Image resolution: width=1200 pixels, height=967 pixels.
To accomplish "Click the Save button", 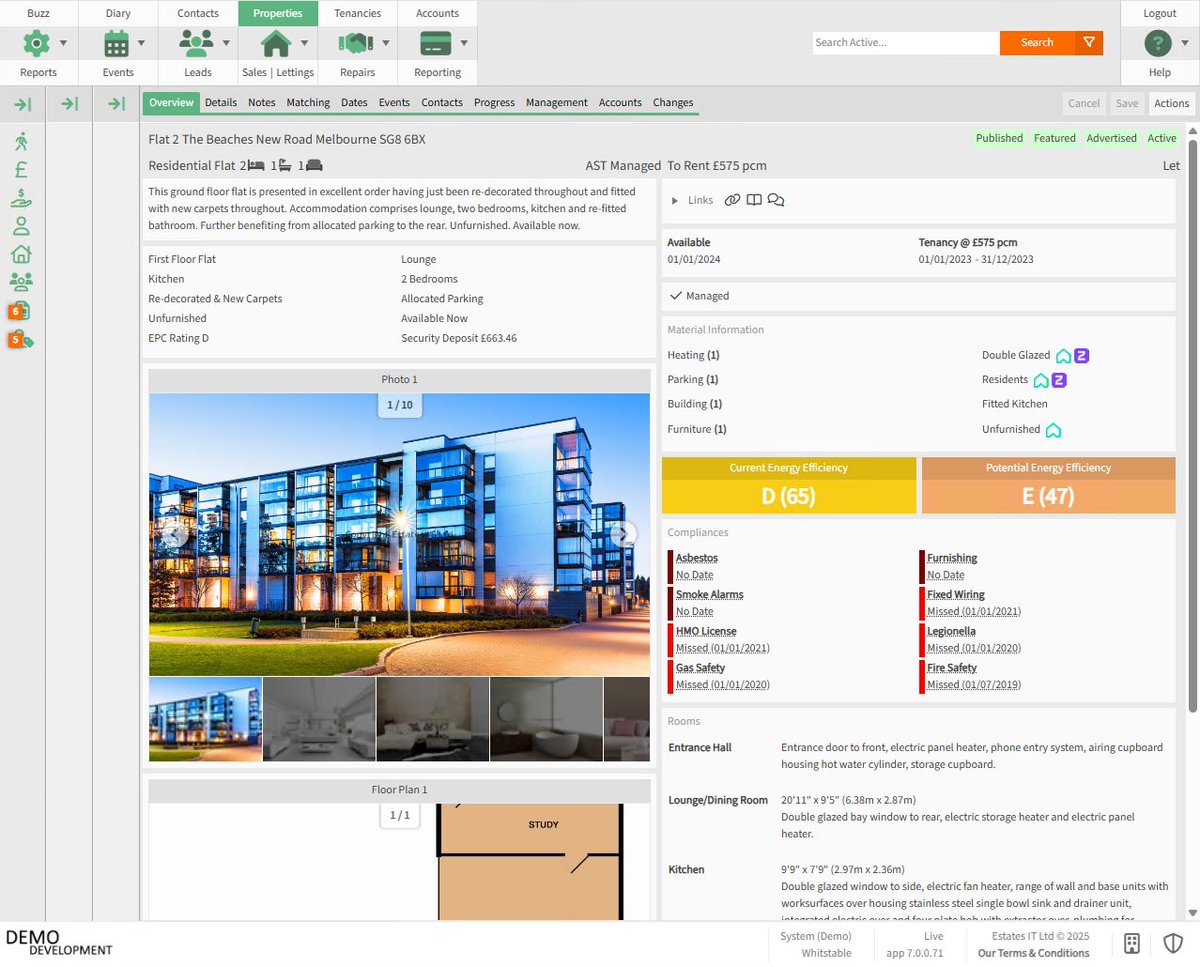I will (x=1127, y=103).
